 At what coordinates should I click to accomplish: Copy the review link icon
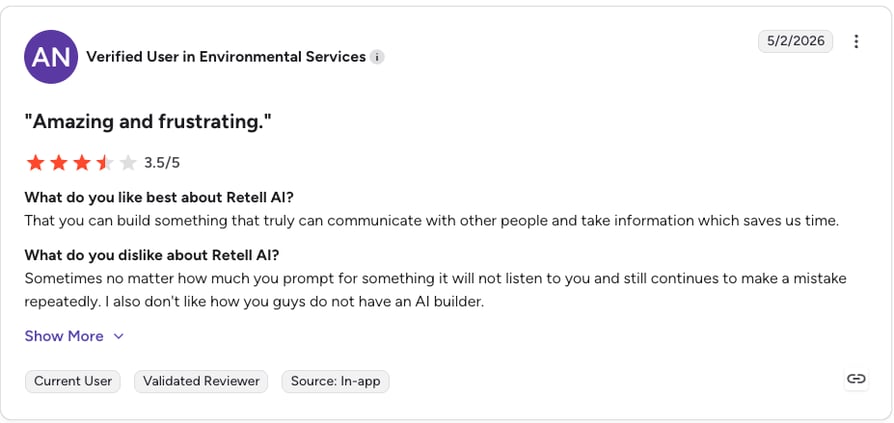[856, 379]
